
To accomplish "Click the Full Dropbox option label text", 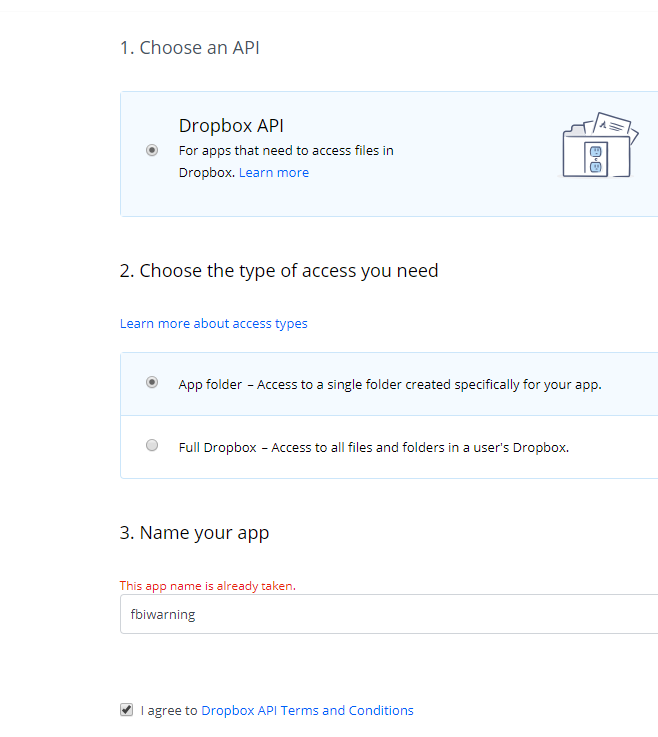I will click(218, 447).
